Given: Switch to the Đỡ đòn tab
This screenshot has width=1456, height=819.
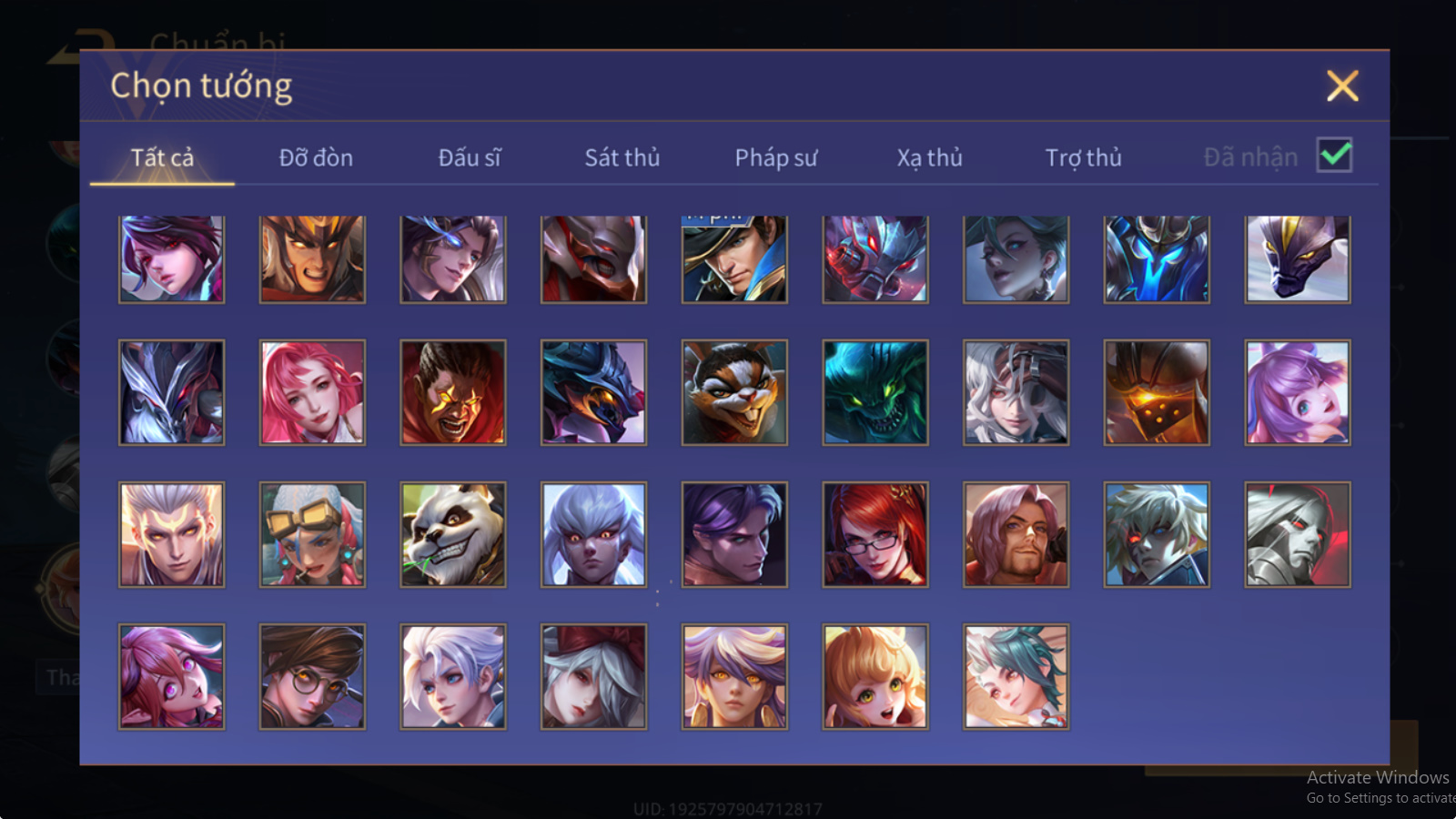Looking at the screenshot, I should point(316,158).
